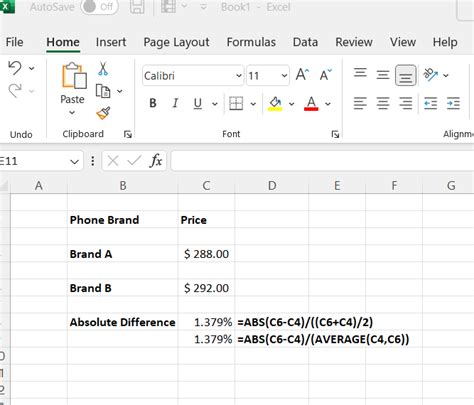The image size is (474, 405).
Task: Expand the Paste options arrow
Action: click(x=72, y=113)
